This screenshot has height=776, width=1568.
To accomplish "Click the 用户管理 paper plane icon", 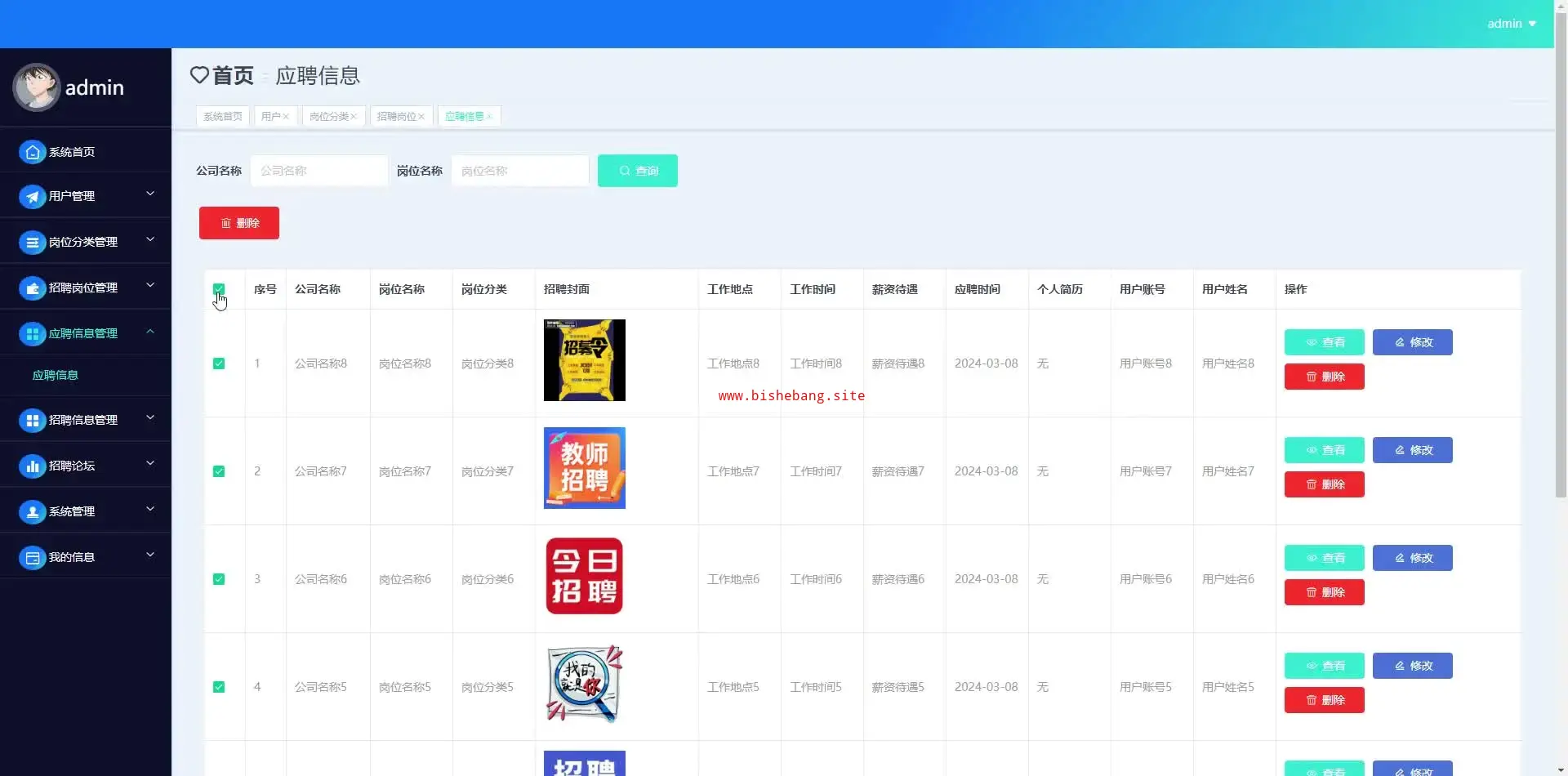I will pos(32,197).
